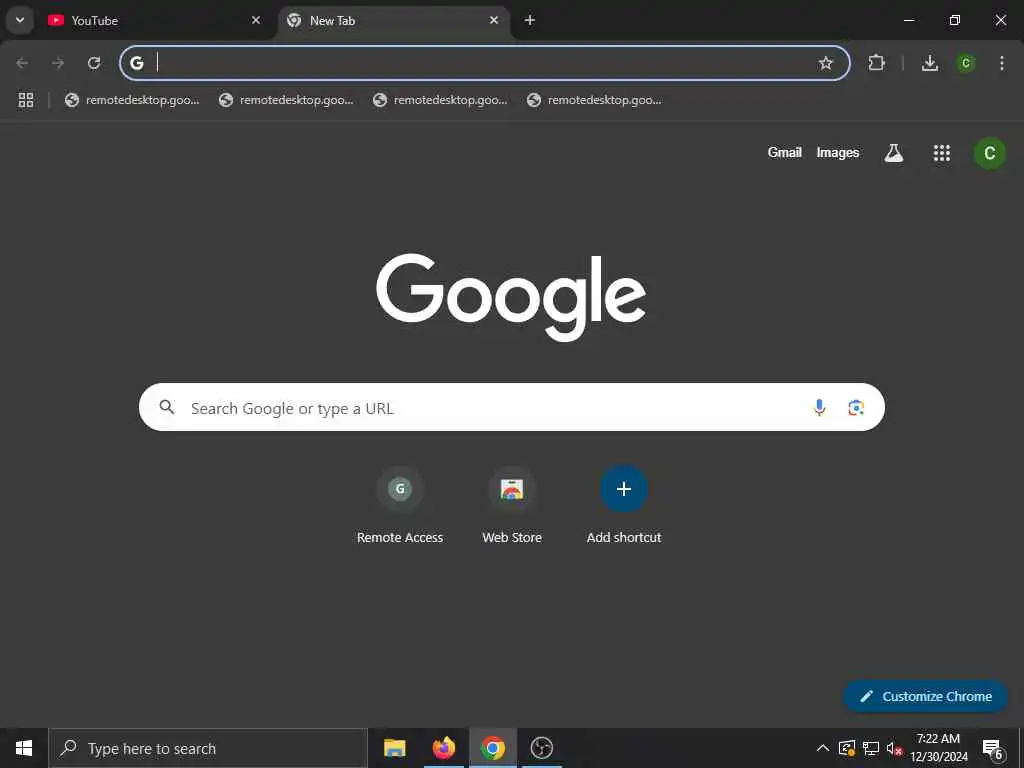
Task: Click the security warning tray icon
Action: pos(847,748)
